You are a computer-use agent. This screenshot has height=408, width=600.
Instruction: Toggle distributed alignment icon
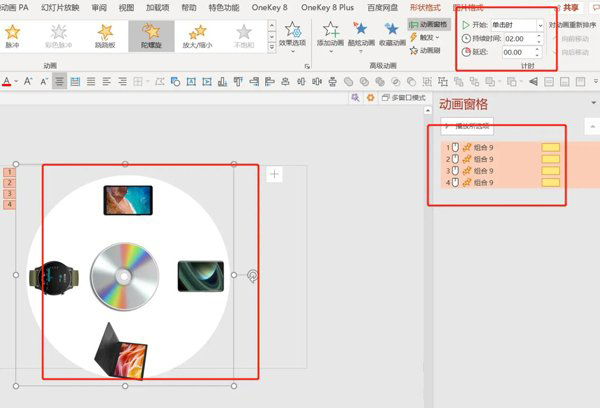point(75,82)
